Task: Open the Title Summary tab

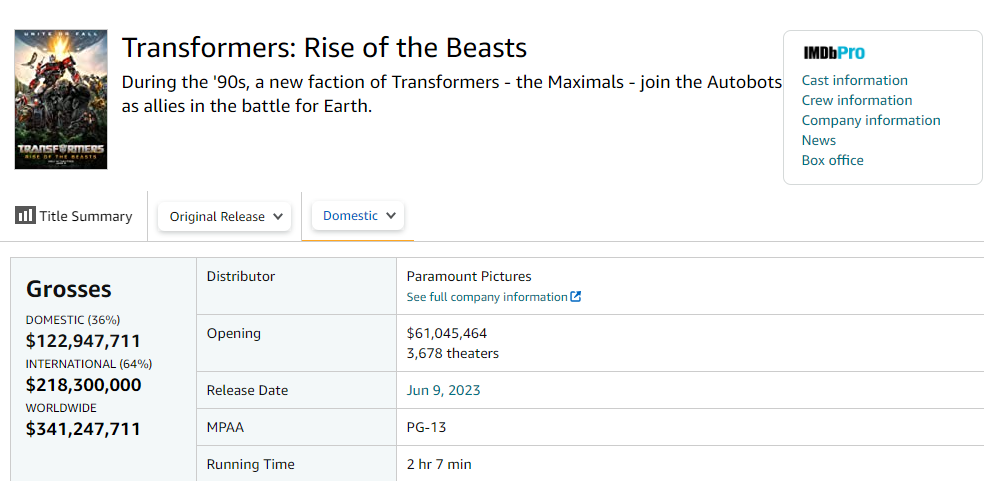Action: tap(74, 216)
